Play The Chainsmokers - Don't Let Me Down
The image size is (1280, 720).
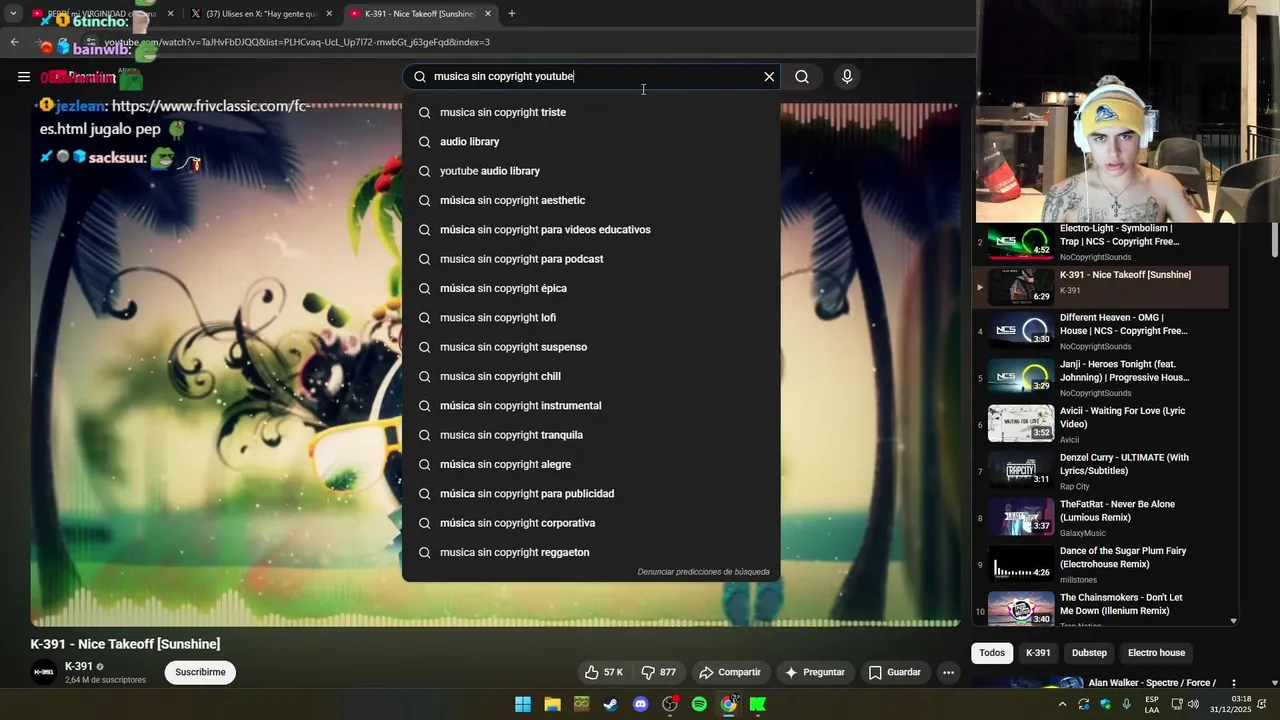click(1100, 608)
